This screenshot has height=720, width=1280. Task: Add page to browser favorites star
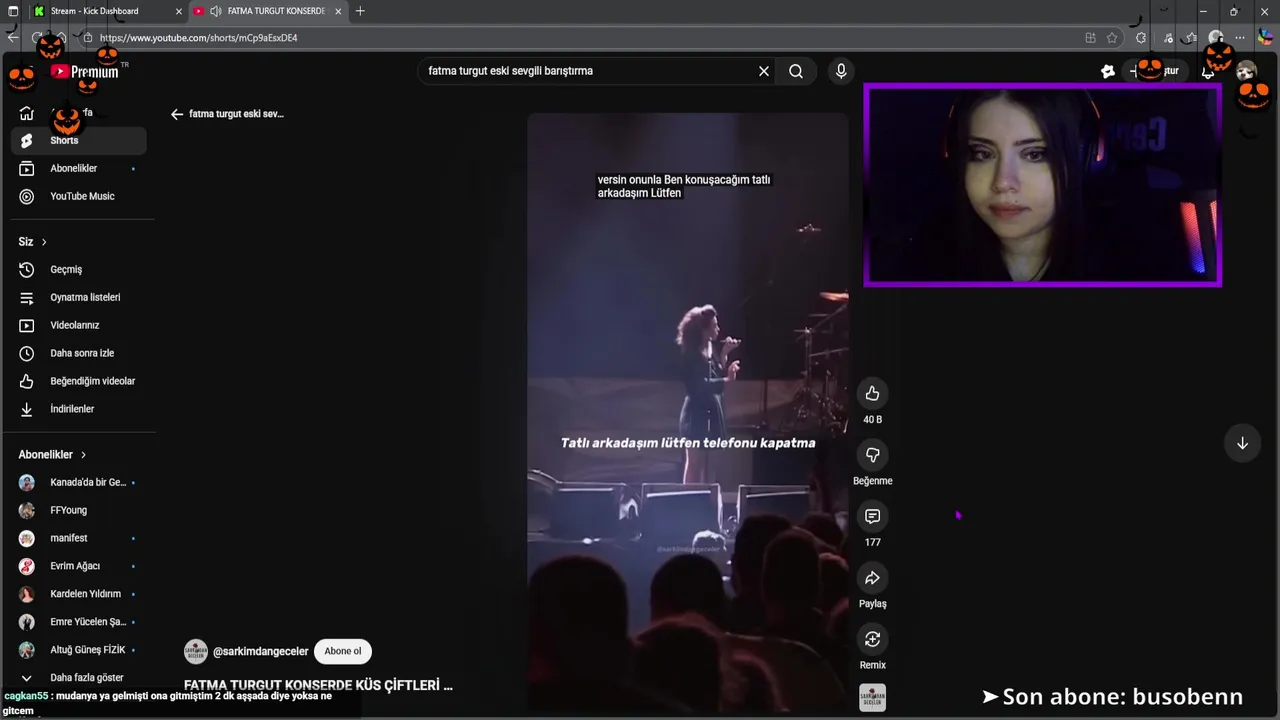coord(1112,38)
